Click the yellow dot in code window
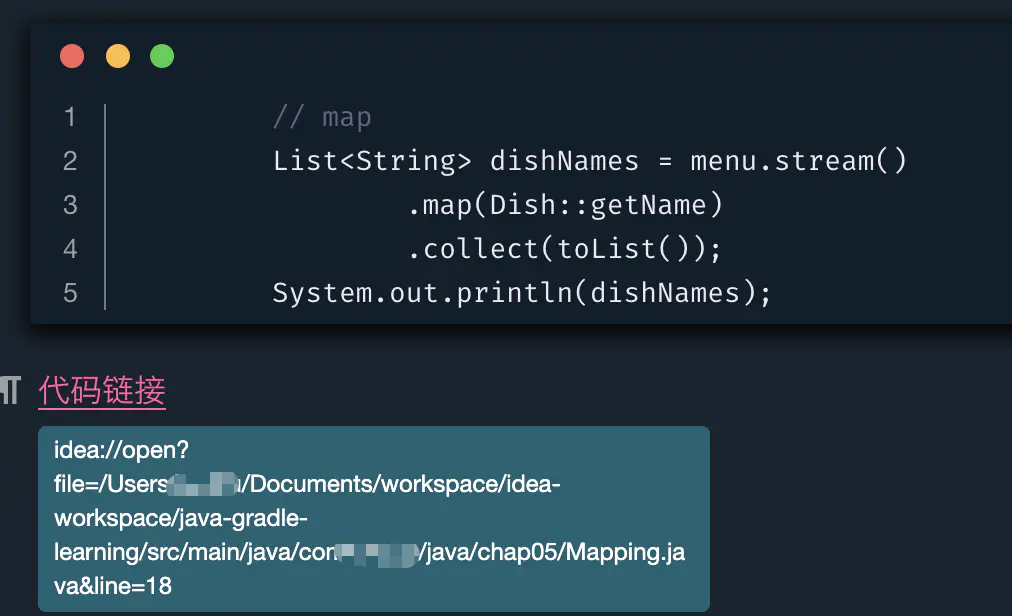This screenshot has height=616, width=1012. 118,56
